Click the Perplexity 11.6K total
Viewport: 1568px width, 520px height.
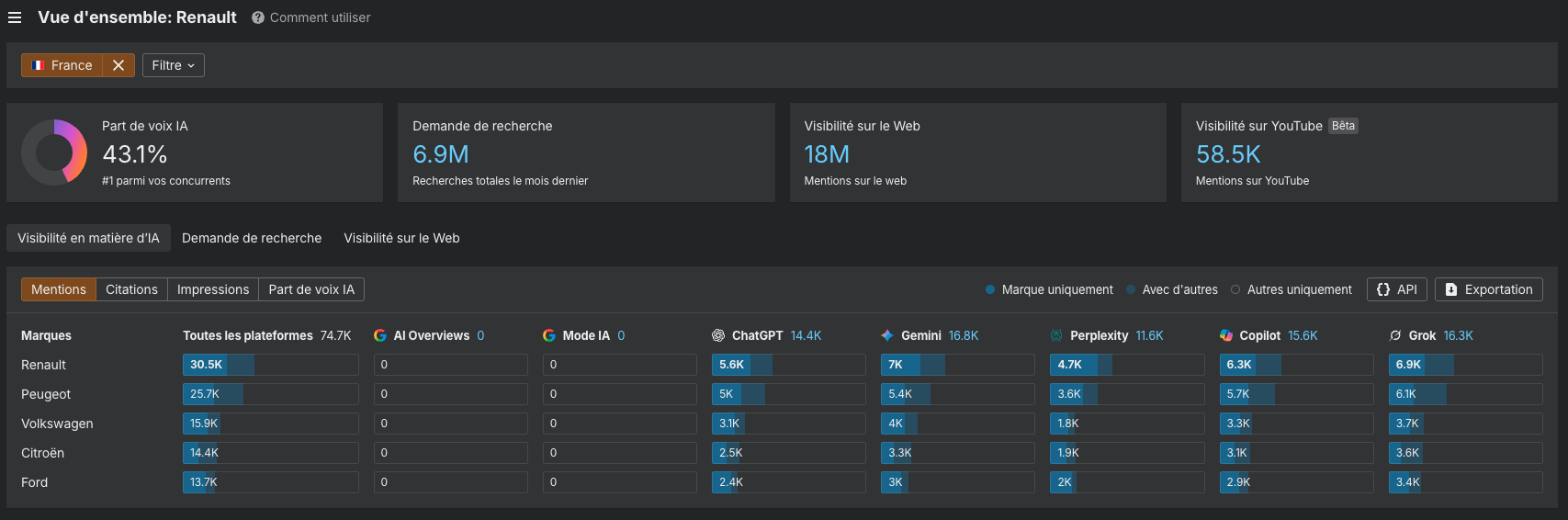[x=1149, y=335]
